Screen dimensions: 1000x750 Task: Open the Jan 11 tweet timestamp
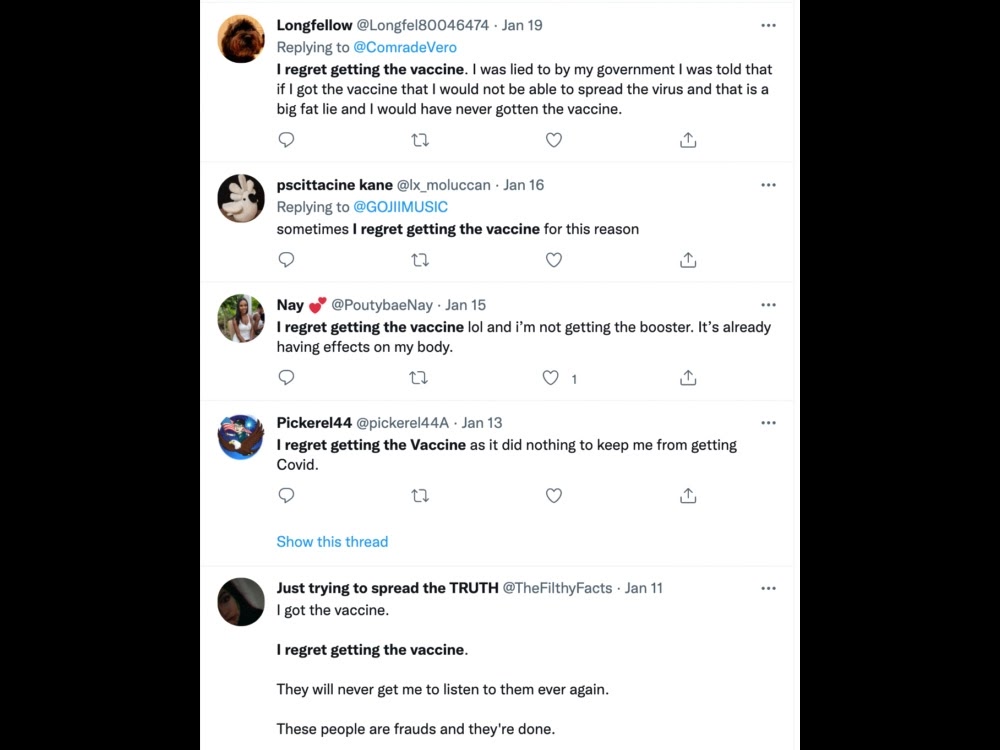tap(644, 588)
